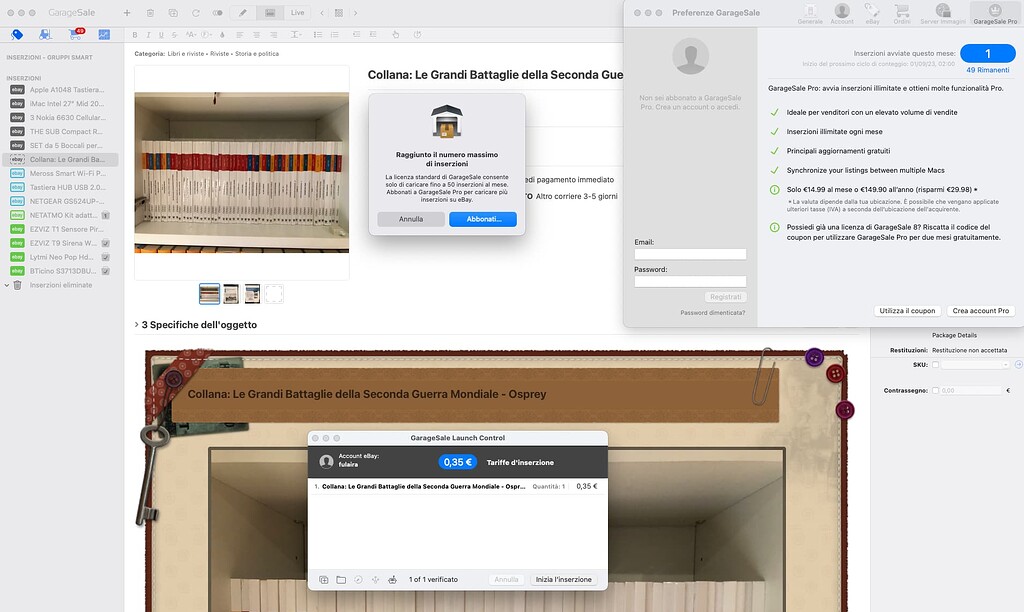This screenshot has height=612, width=1024.
Task: Click the robot icon in Launch Control footer
Action: (x=392, y=579)
